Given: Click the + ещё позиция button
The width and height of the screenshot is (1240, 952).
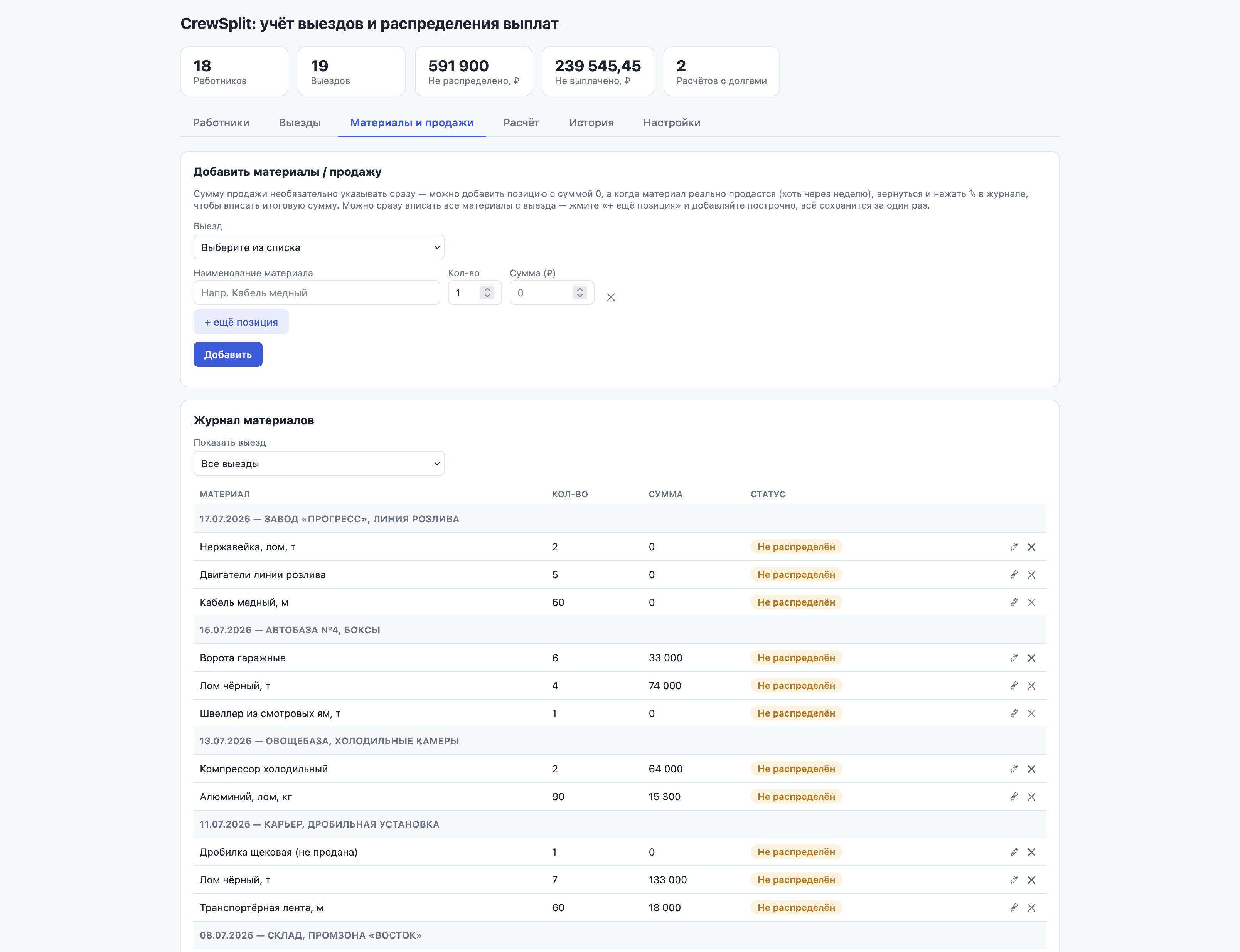Looking at the screenshot, I should coord(241,322).
